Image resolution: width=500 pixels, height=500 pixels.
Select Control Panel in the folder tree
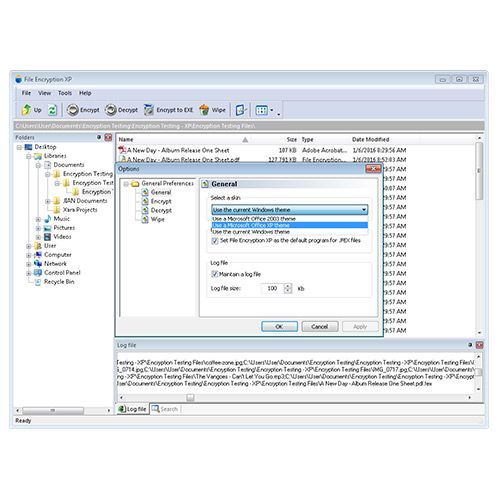click(62, 273)
